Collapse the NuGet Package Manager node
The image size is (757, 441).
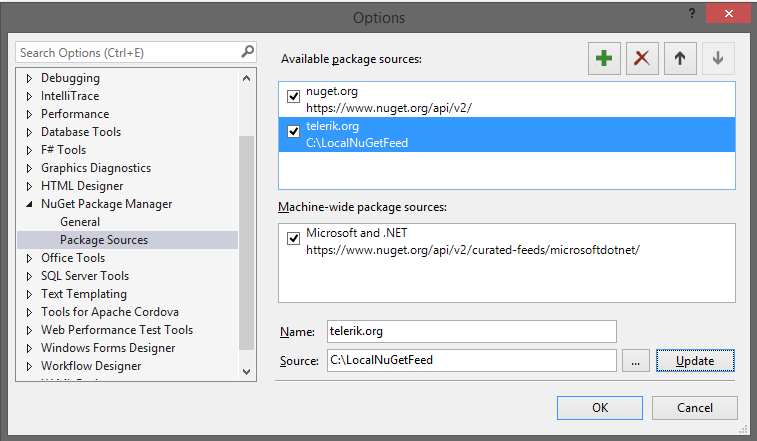(29, 204)
